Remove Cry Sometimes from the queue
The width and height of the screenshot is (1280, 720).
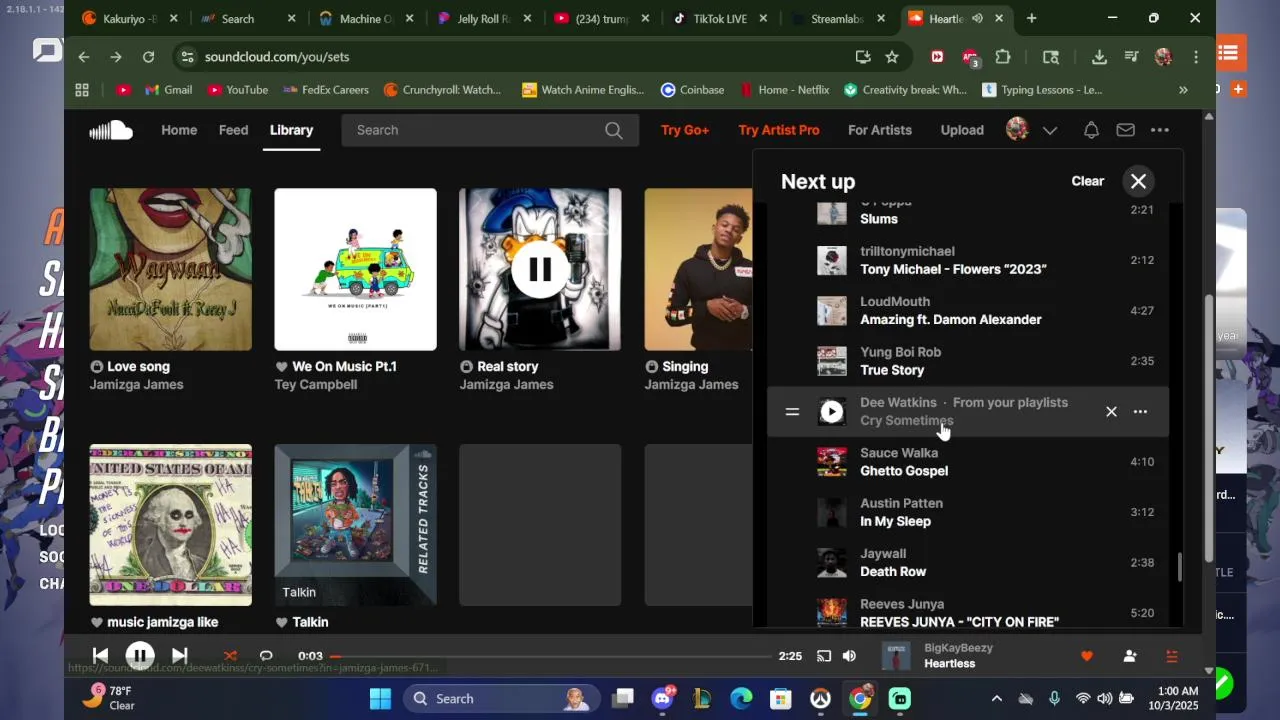(x=1111, y=412)
